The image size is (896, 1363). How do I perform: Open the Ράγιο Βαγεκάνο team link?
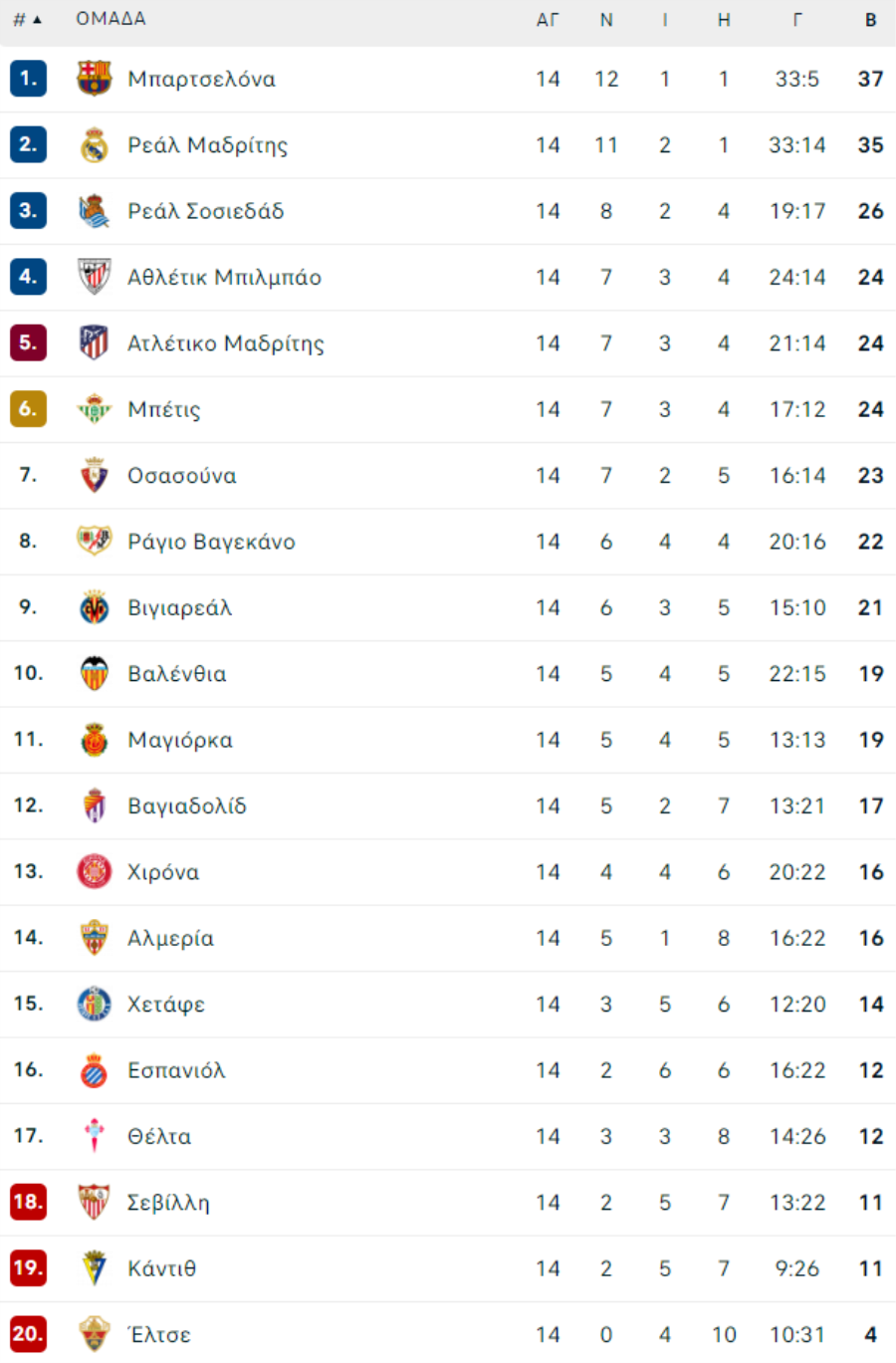211,542
